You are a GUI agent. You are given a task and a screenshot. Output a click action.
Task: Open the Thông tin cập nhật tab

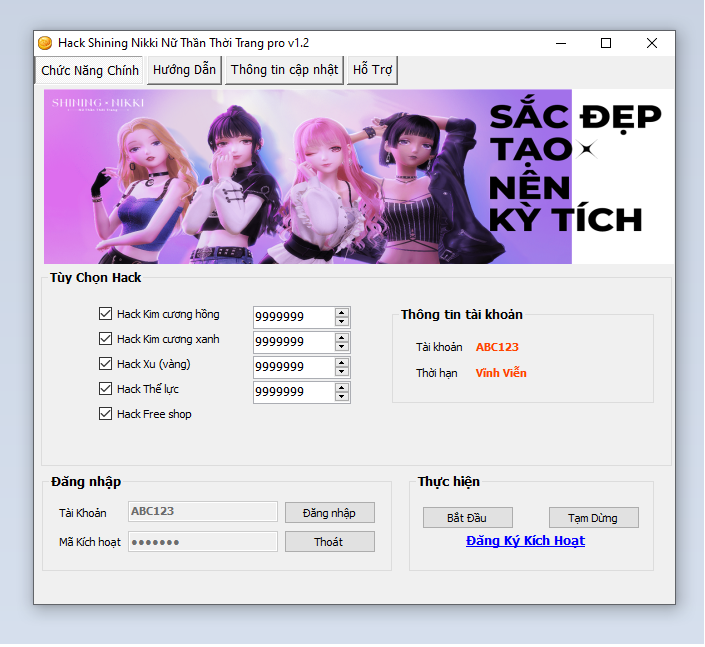click(x=285, y=70)
